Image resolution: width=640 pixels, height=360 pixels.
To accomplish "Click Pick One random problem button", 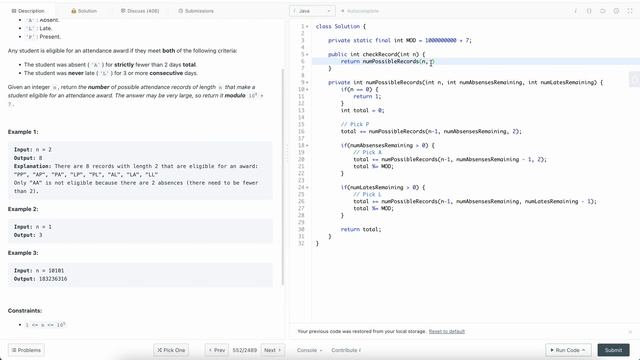I will coord(171,350).
